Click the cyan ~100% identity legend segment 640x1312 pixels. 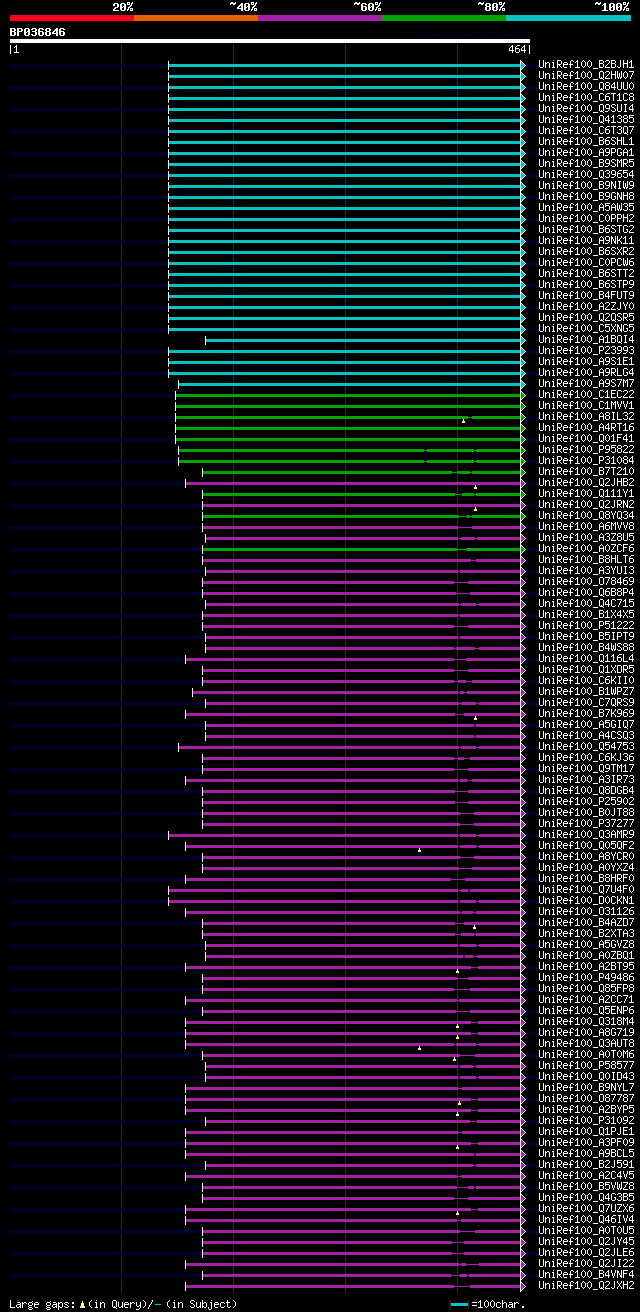(x=568, y=18)
